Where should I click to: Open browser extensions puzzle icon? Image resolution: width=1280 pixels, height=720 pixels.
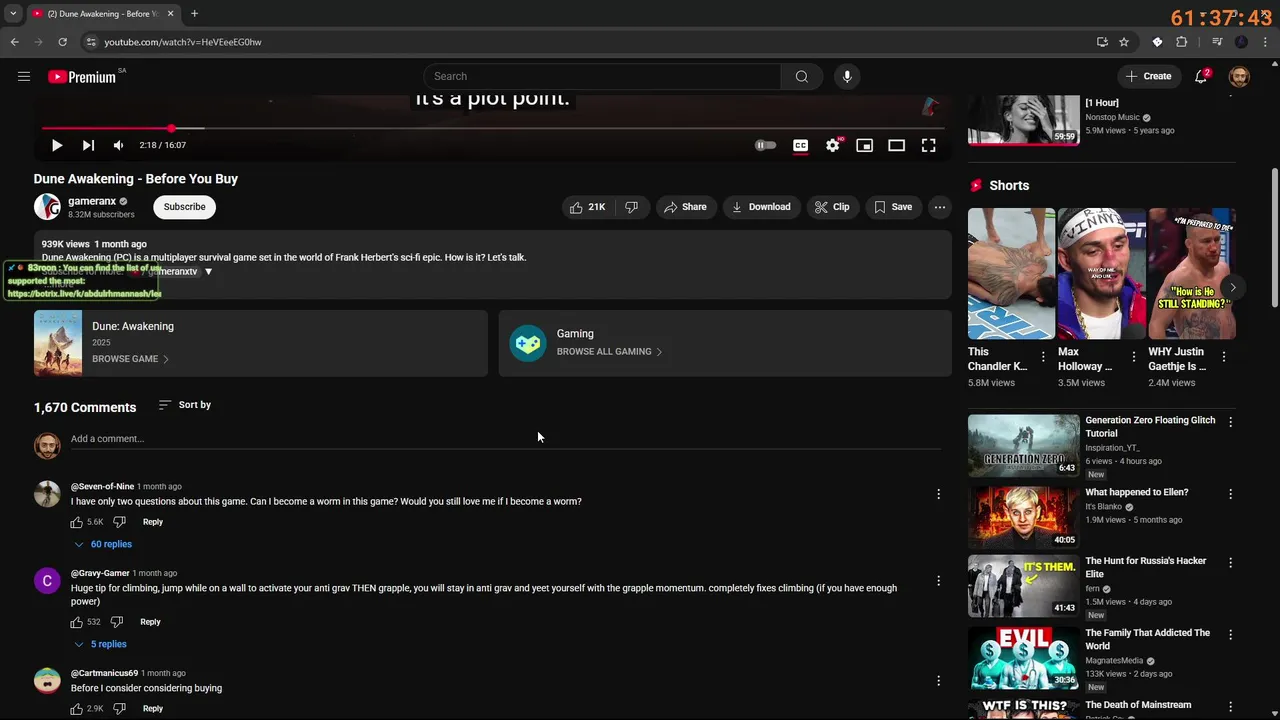click(1182, 42)
